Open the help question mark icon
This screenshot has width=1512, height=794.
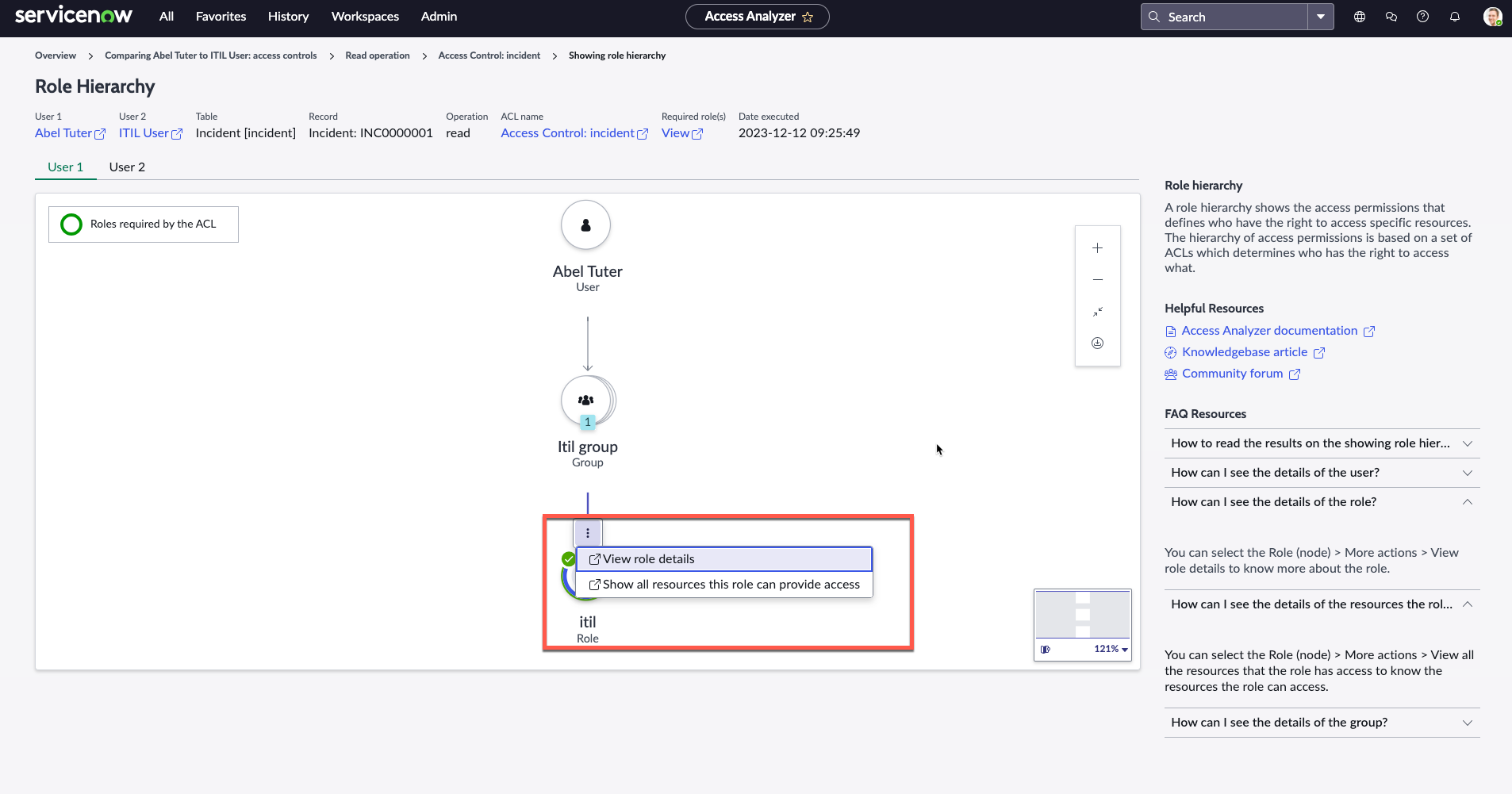(x=1423, y=17)
